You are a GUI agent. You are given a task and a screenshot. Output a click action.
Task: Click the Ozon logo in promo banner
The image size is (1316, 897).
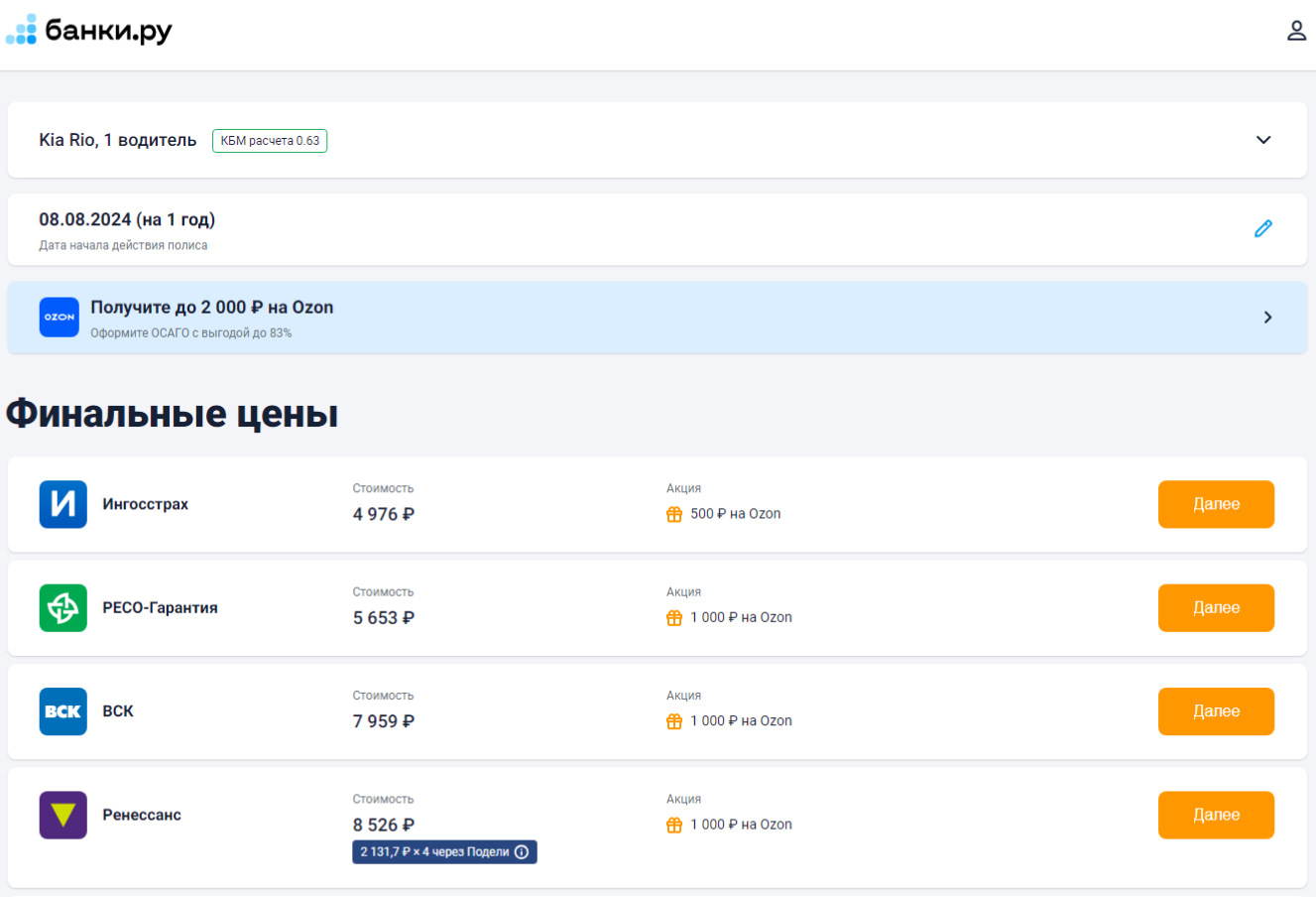click(x=60, y=318)
